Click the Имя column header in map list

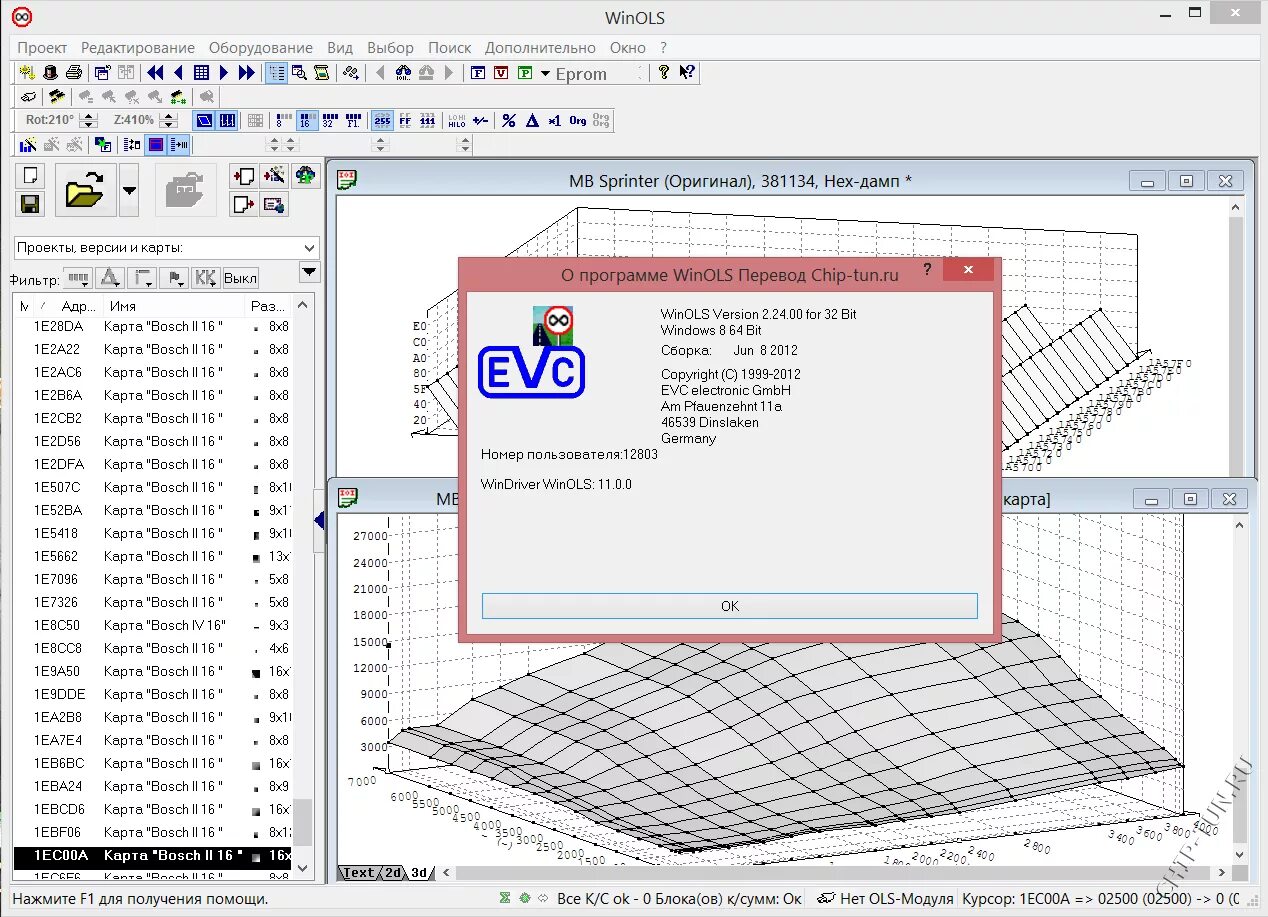tap(172, 306)
